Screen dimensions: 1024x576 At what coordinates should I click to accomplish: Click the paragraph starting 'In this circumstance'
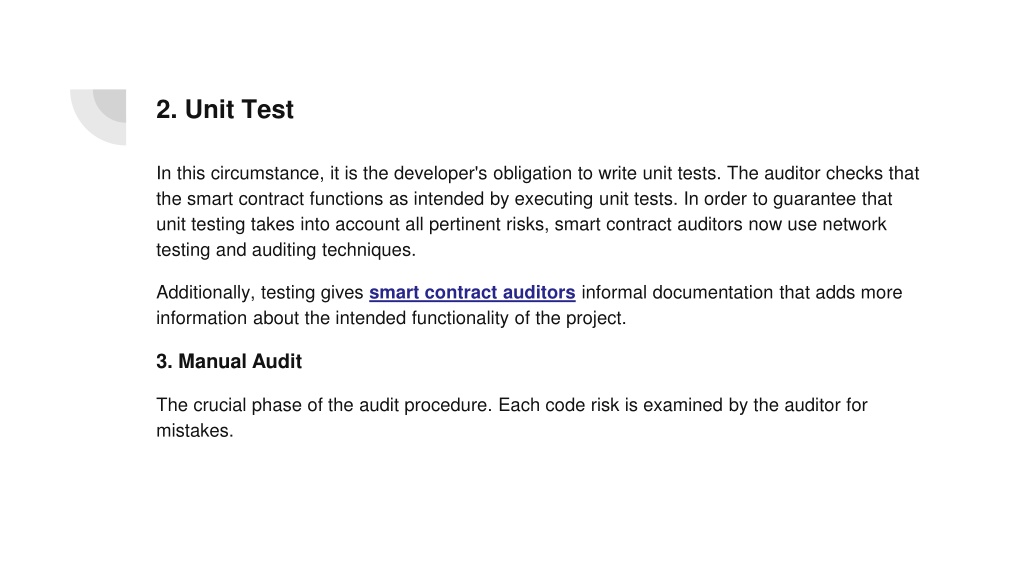tap(537, 212)
